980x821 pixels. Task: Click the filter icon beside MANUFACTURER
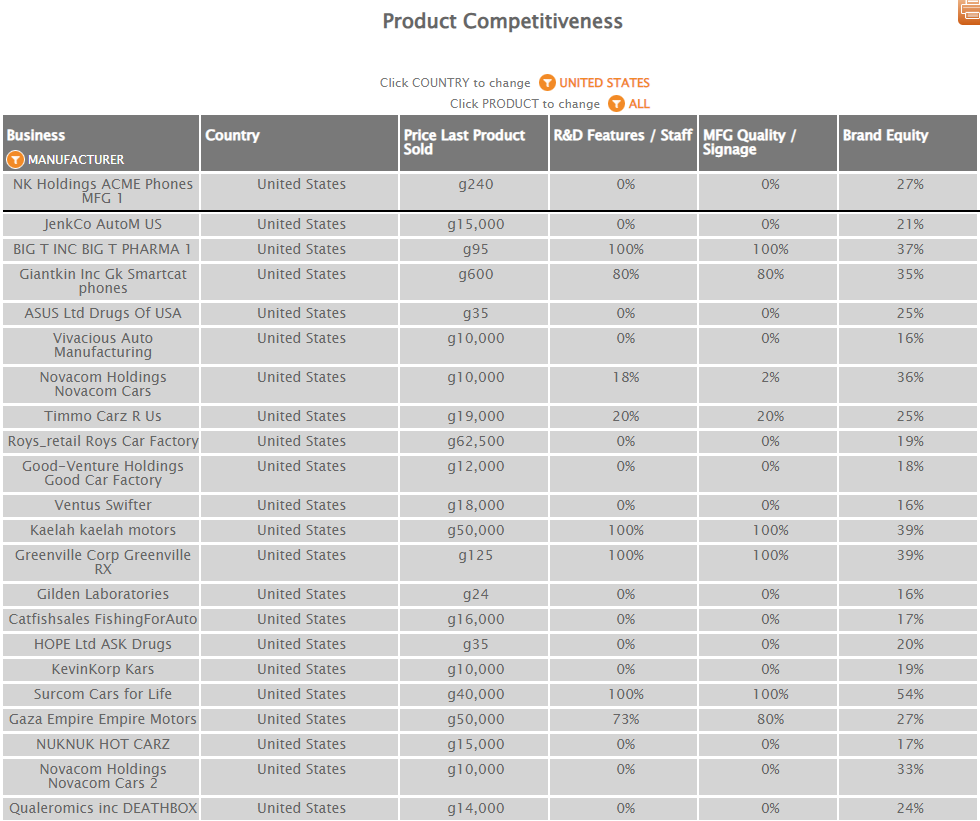(x=15, y=160)
